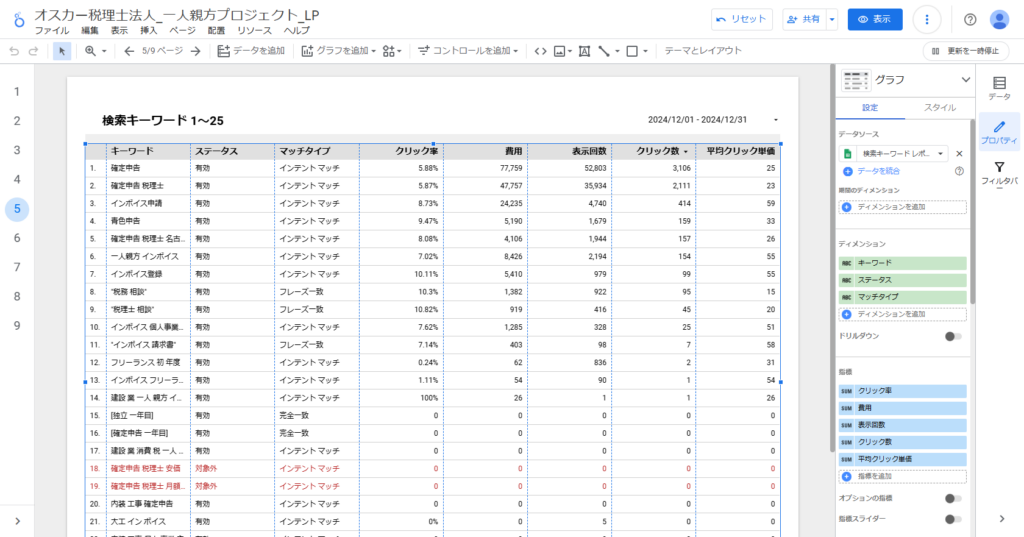Insert a text box from toolbar
The width and height of the screenshot is (1024, 537).
(x=584, y=51)
